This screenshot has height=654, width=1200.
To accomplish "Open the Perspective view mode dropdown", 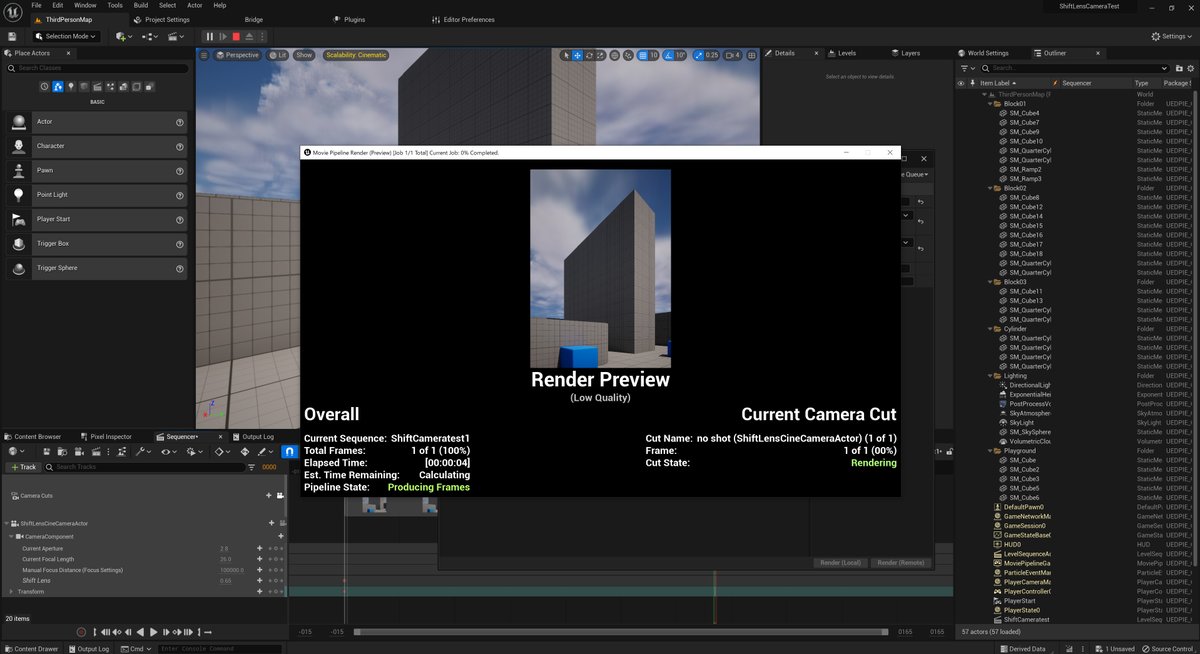I will click(238, 55).
